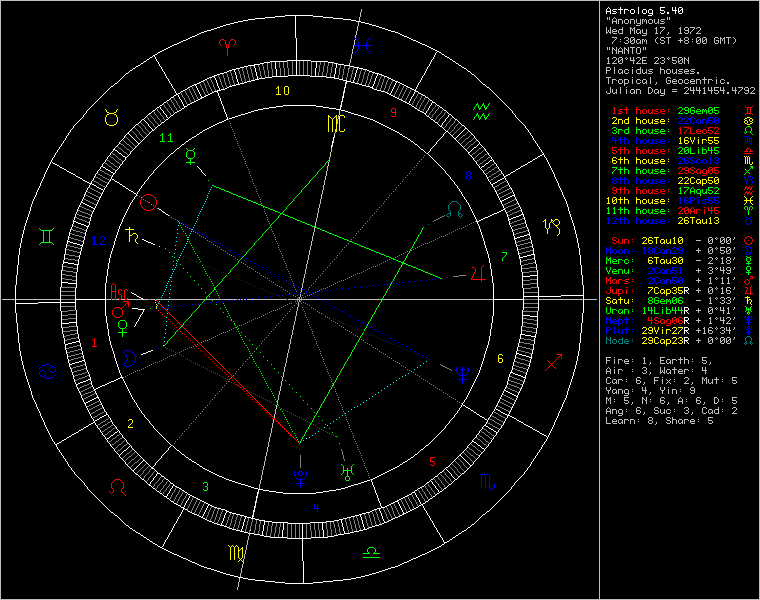Click the '7:30am (ST +8:00 GMT)' time line

[x=674, y=41]
